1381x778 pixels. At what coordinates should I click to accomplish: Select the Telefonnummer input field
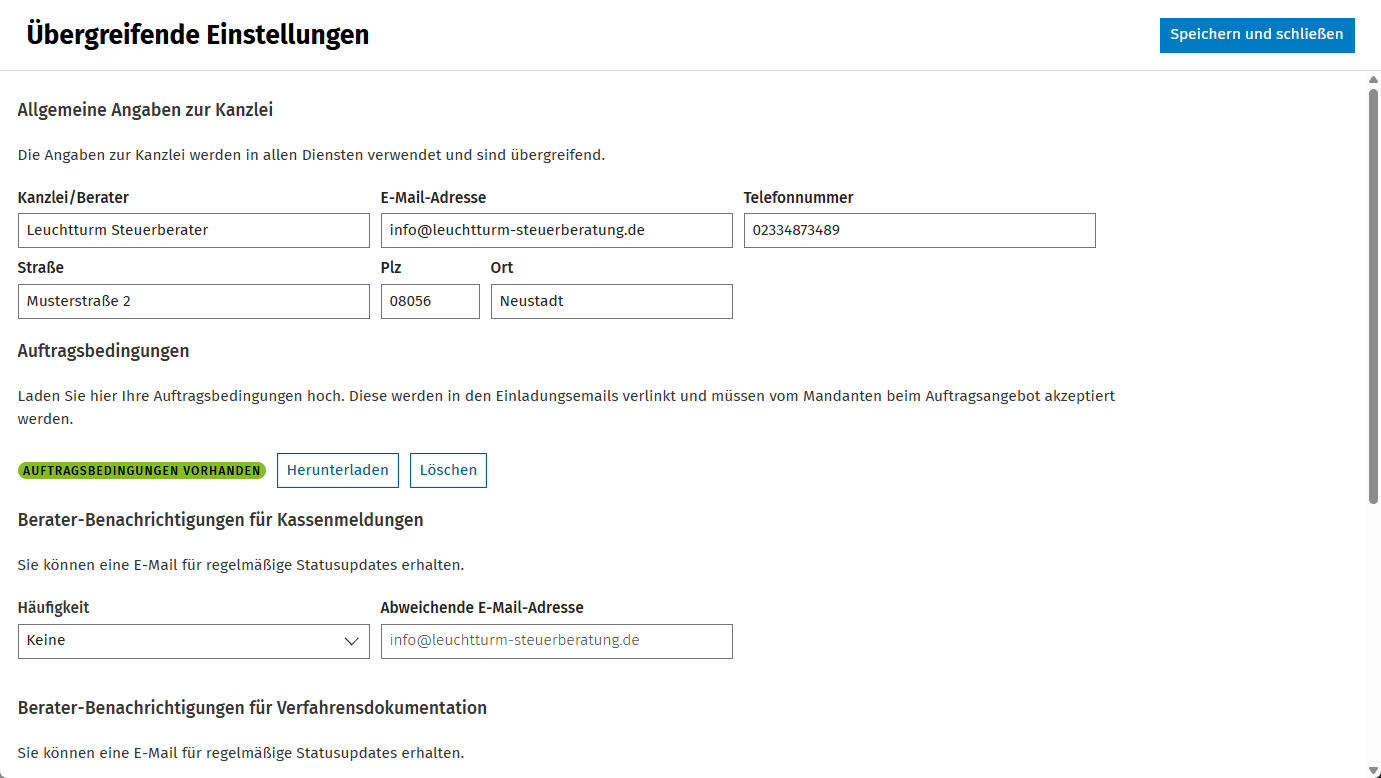click(920, 230)
